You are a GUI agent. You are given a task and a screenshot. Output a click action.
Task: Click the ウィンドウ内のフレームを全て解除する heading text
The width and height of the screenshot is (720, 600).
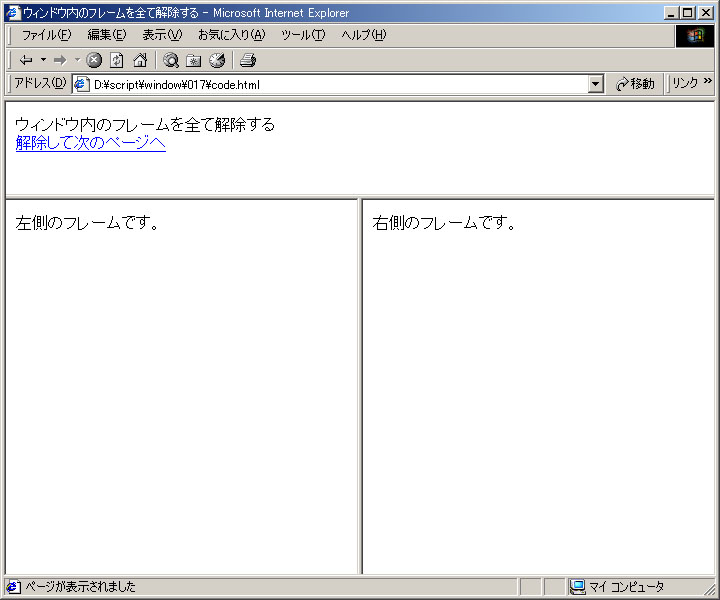[145, 124]
